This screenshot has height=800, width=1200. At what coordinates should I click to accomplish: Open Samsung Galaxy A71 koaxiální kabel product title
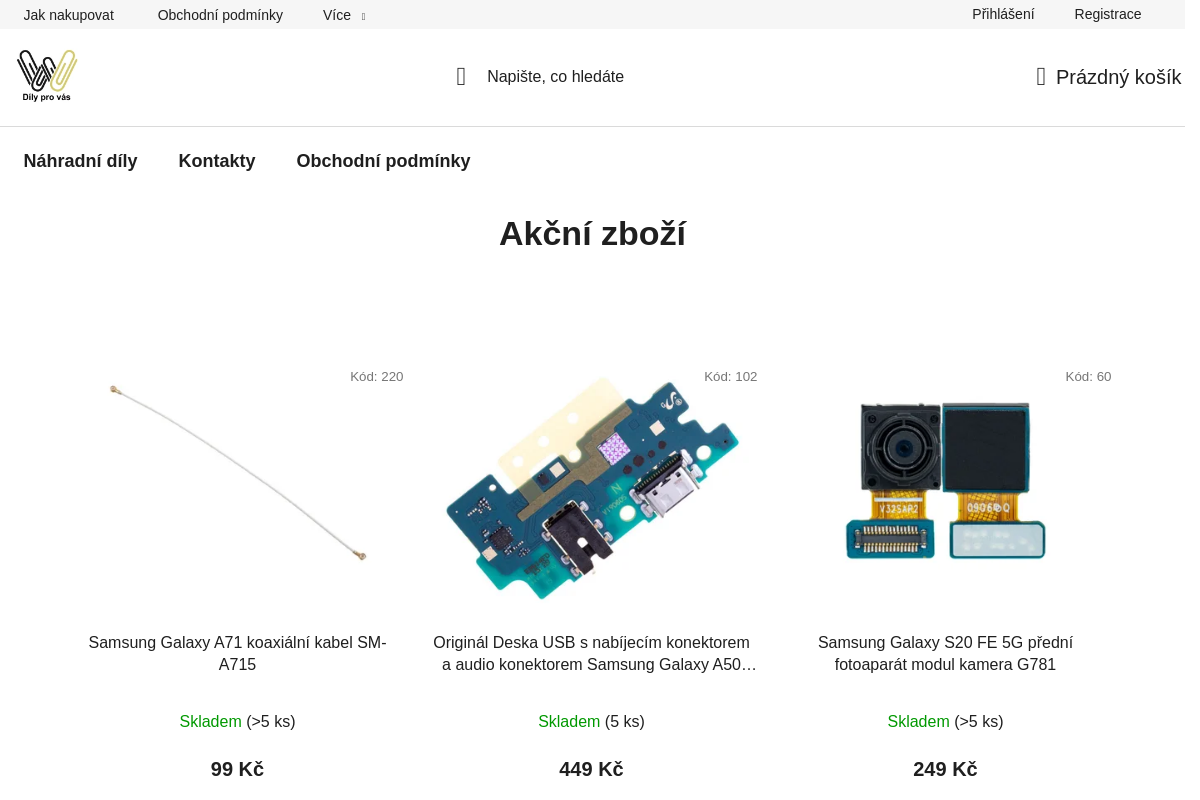point(238,654)
